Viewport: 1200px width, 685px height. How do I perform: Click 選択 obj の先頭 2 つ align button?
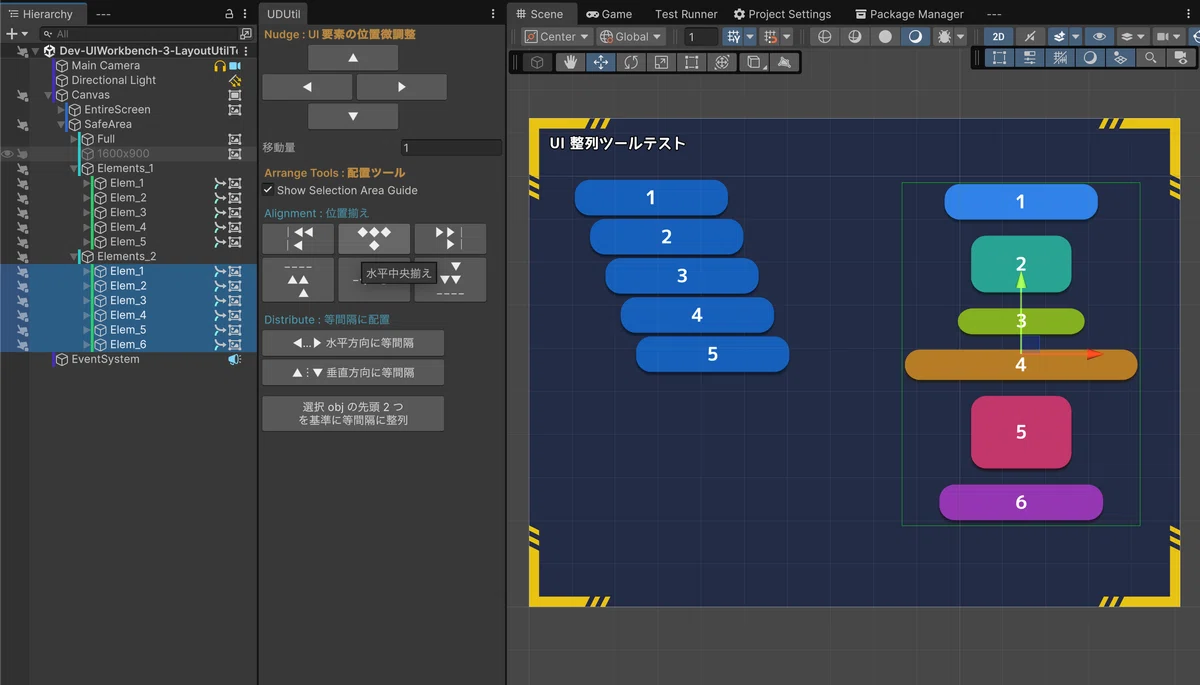(x=353, y=414)
